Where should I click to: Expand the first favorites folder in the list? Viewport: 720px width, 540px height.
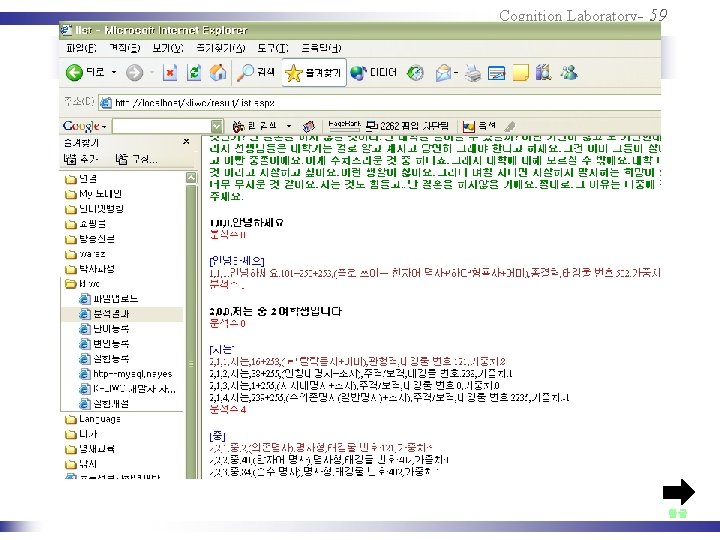click(x=81, y=179)
